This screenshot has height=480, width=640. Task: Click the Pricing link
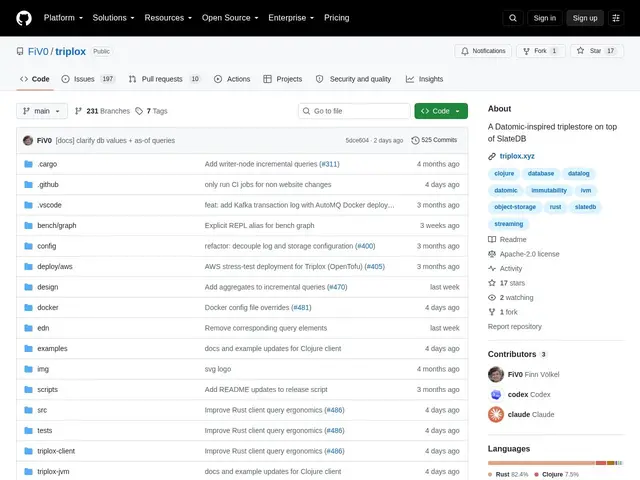tap(337, 18)
